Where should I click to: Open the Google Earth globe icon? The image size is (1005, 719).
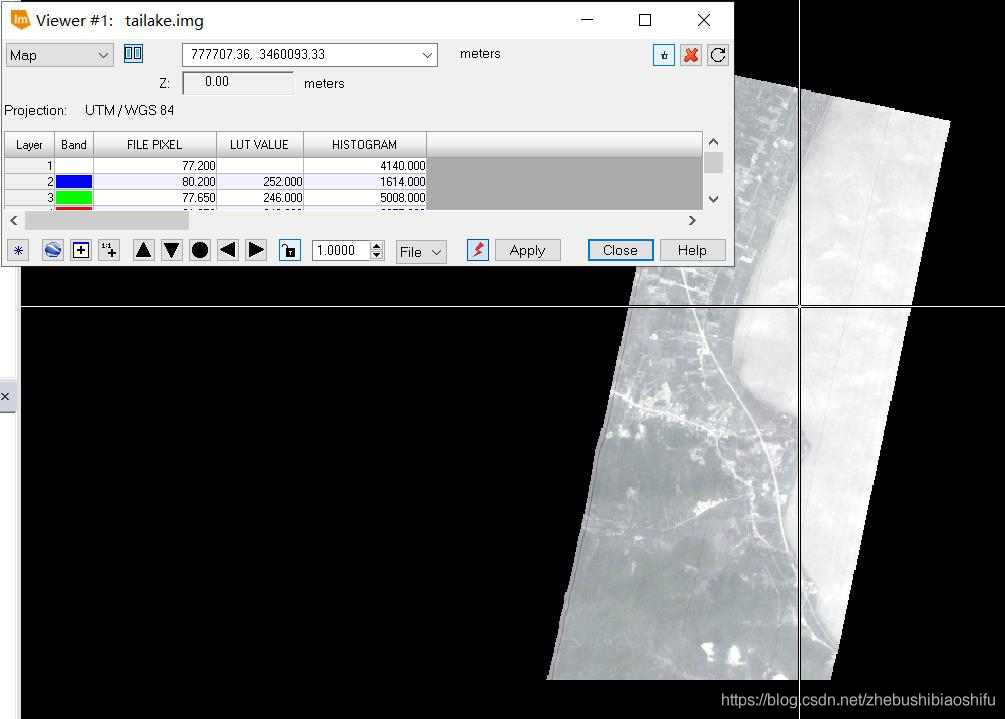[x=53, y=251]
